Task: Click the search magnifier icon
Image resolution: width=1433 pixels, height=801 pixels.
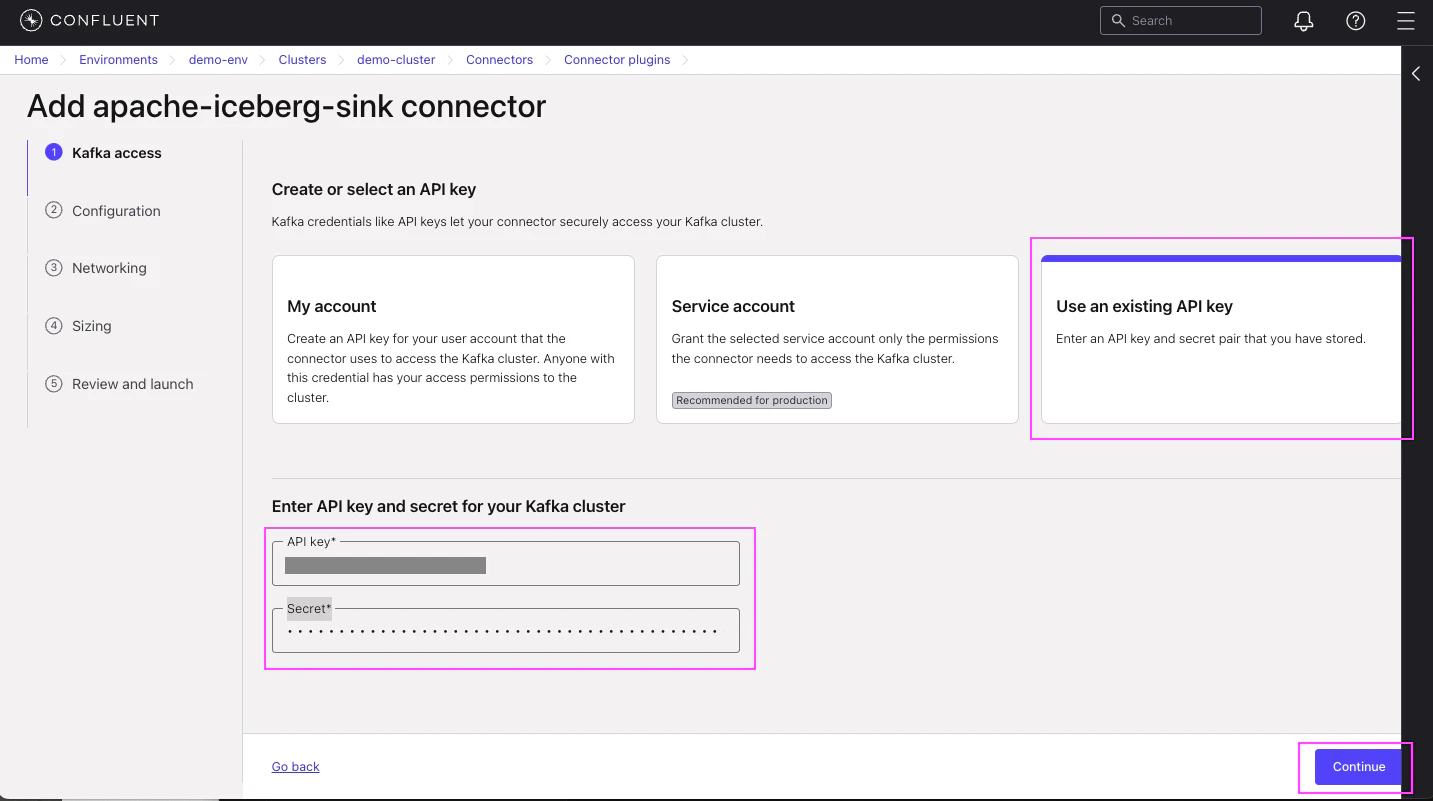Action: click(1118, 21)
